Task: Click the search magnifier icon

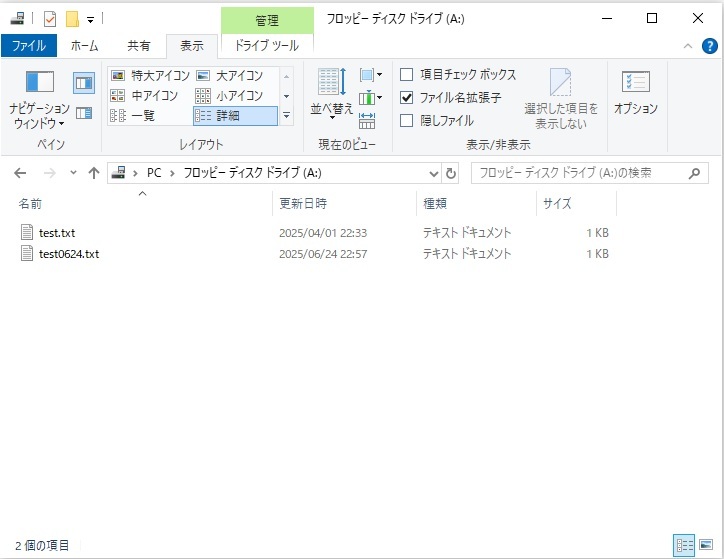Action: [694, 173]
